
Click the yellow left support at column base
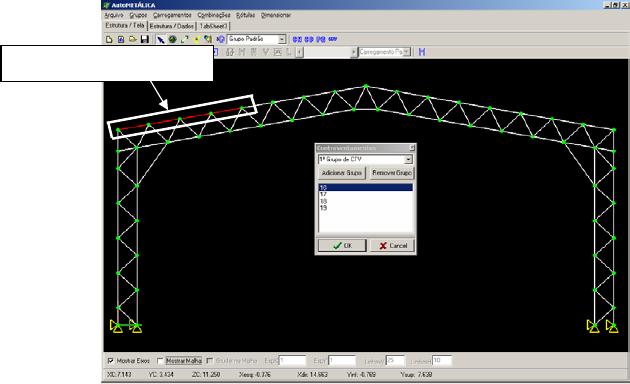(116, 327)
